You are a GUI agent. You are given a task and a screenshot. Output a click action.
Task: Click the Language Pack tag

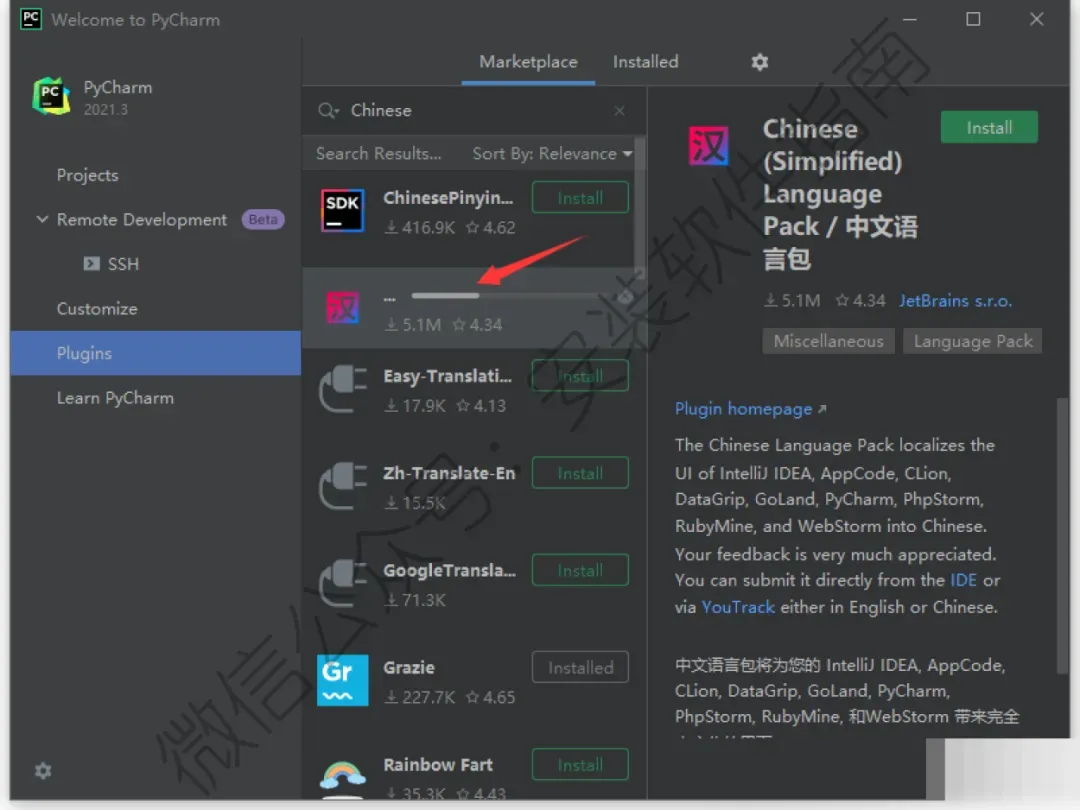tap(973, 341)
